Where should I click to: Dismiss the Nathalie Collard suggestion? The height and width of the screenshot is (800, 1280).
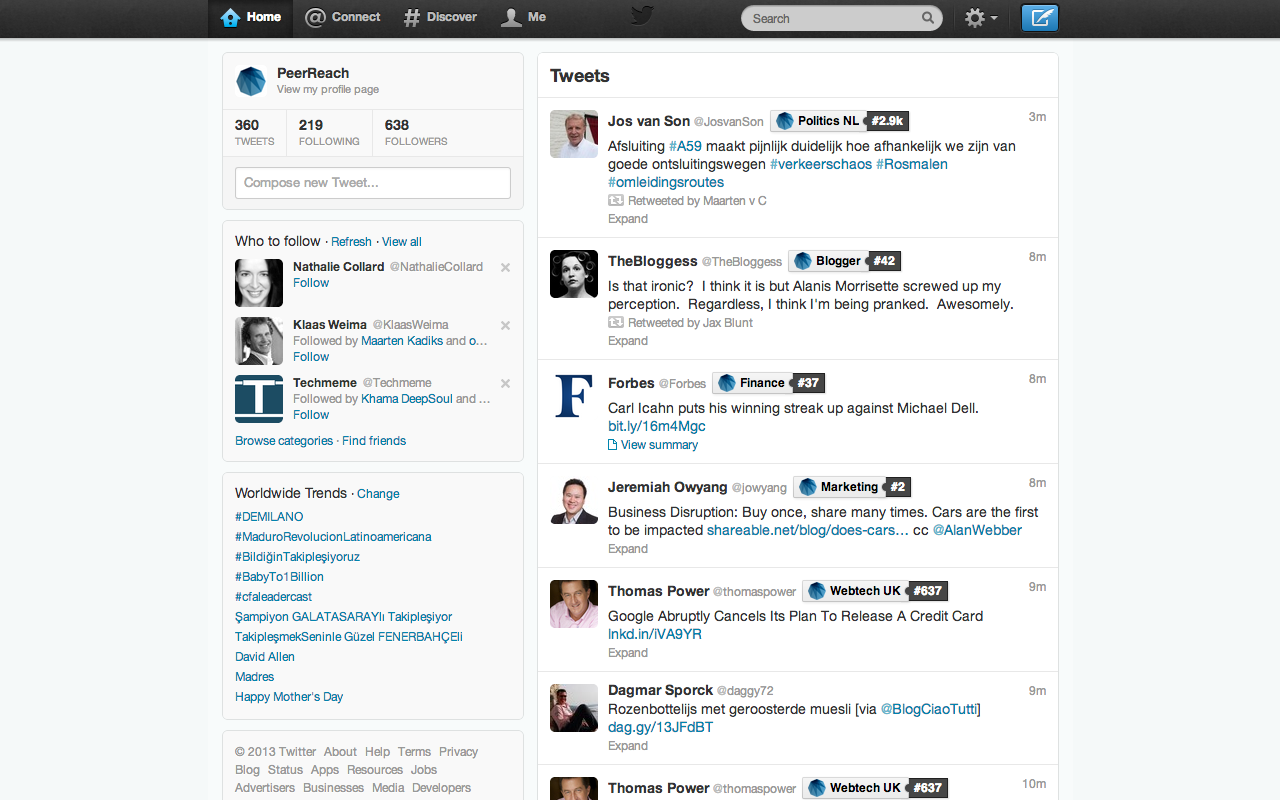(505, 267)
